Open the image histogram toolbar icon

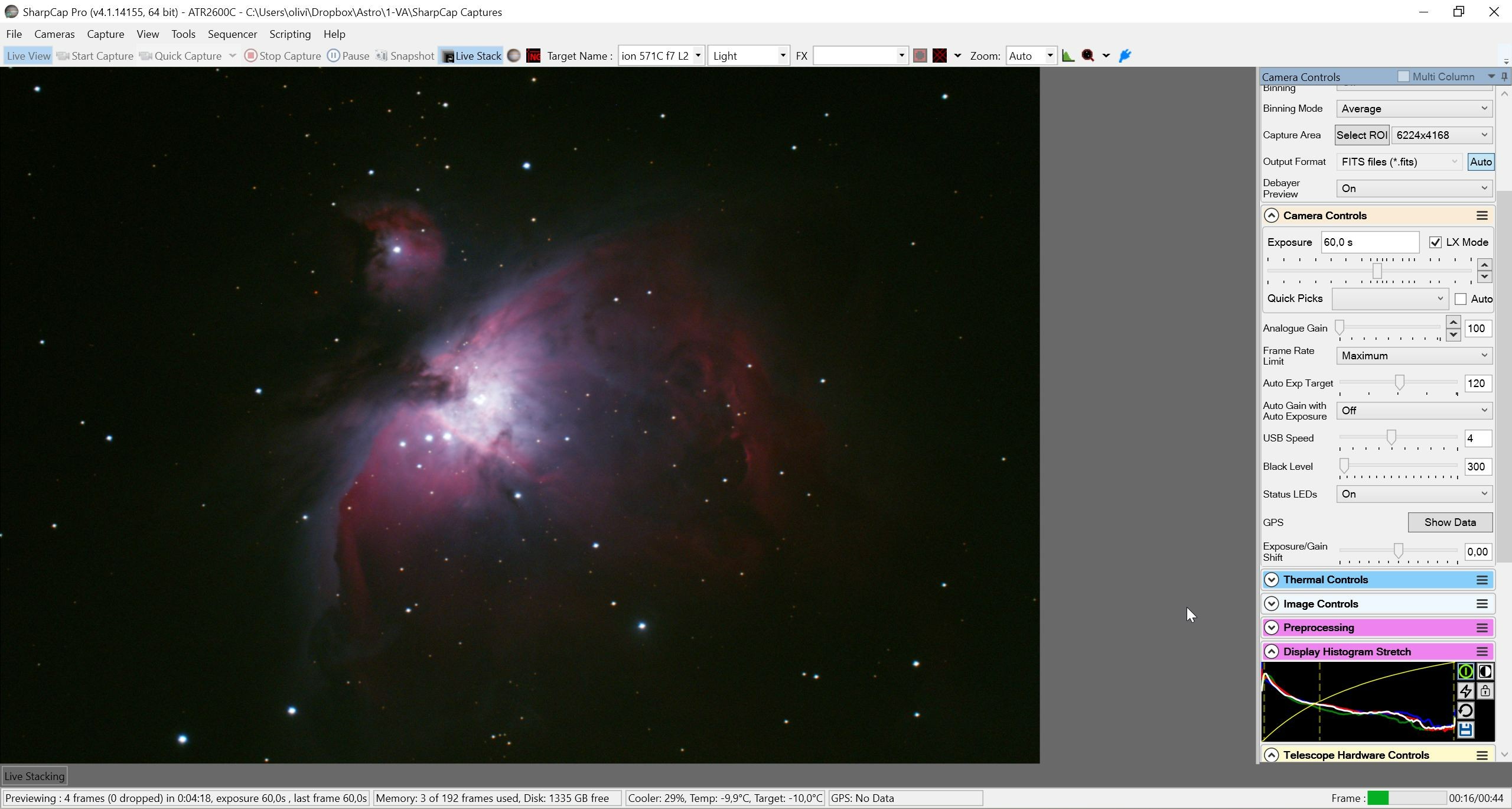pyautogui.click(x=1068, y=56)
